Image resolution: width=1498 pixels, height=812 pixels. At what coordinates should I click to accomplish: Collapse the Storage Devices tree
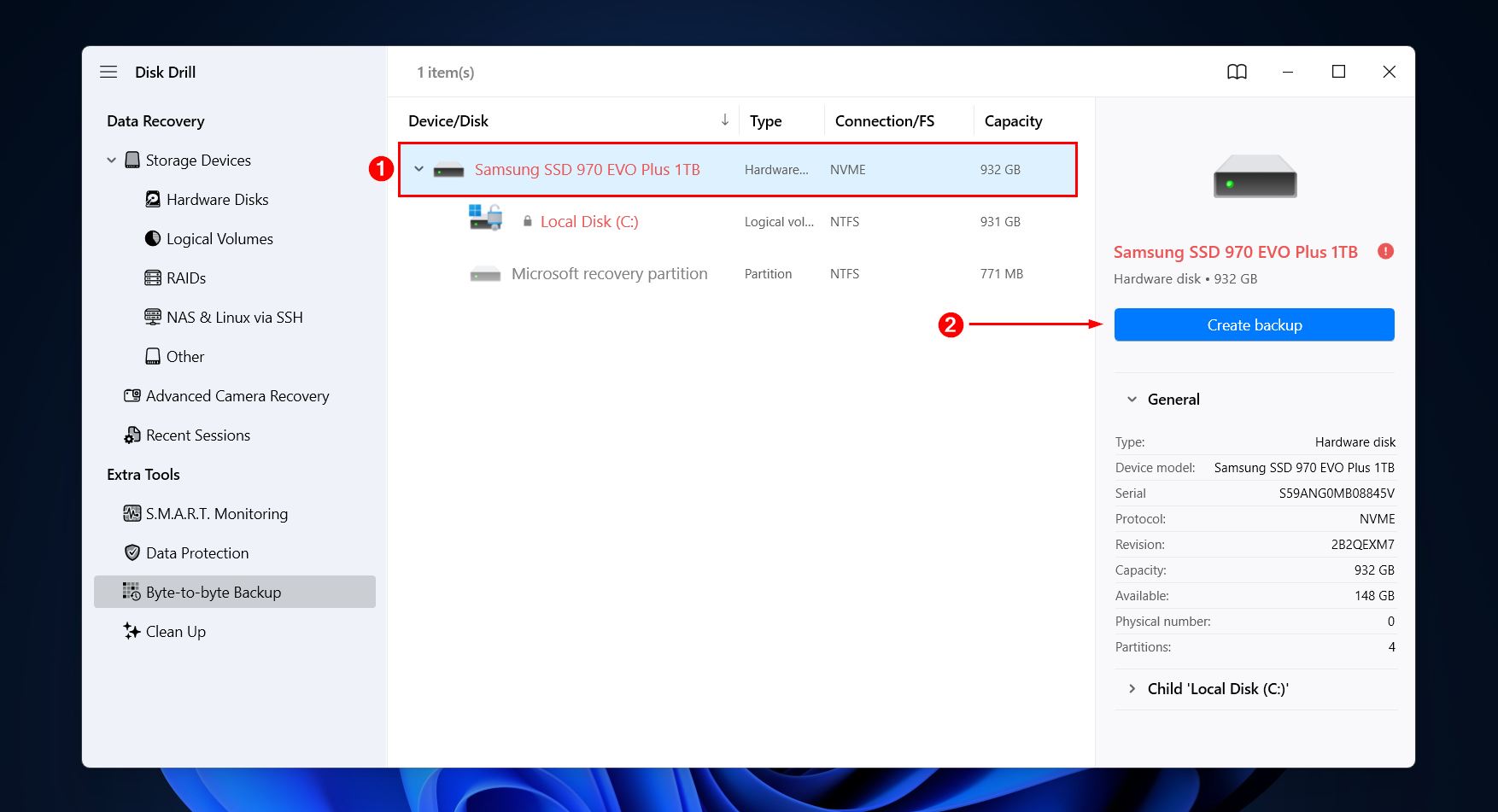click(x=112, y=161)
